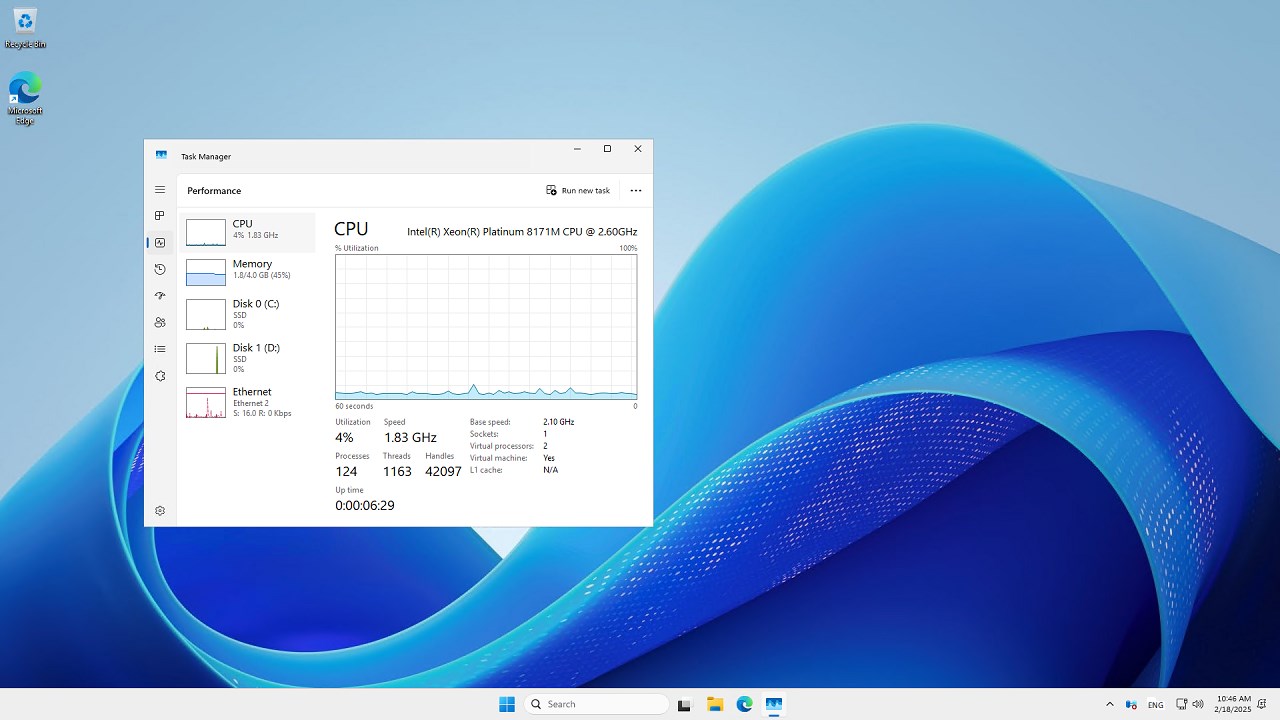Screen dimensions: 1280x720
Task: Open Services page icon in sidebar
Action: pos(160,376)
